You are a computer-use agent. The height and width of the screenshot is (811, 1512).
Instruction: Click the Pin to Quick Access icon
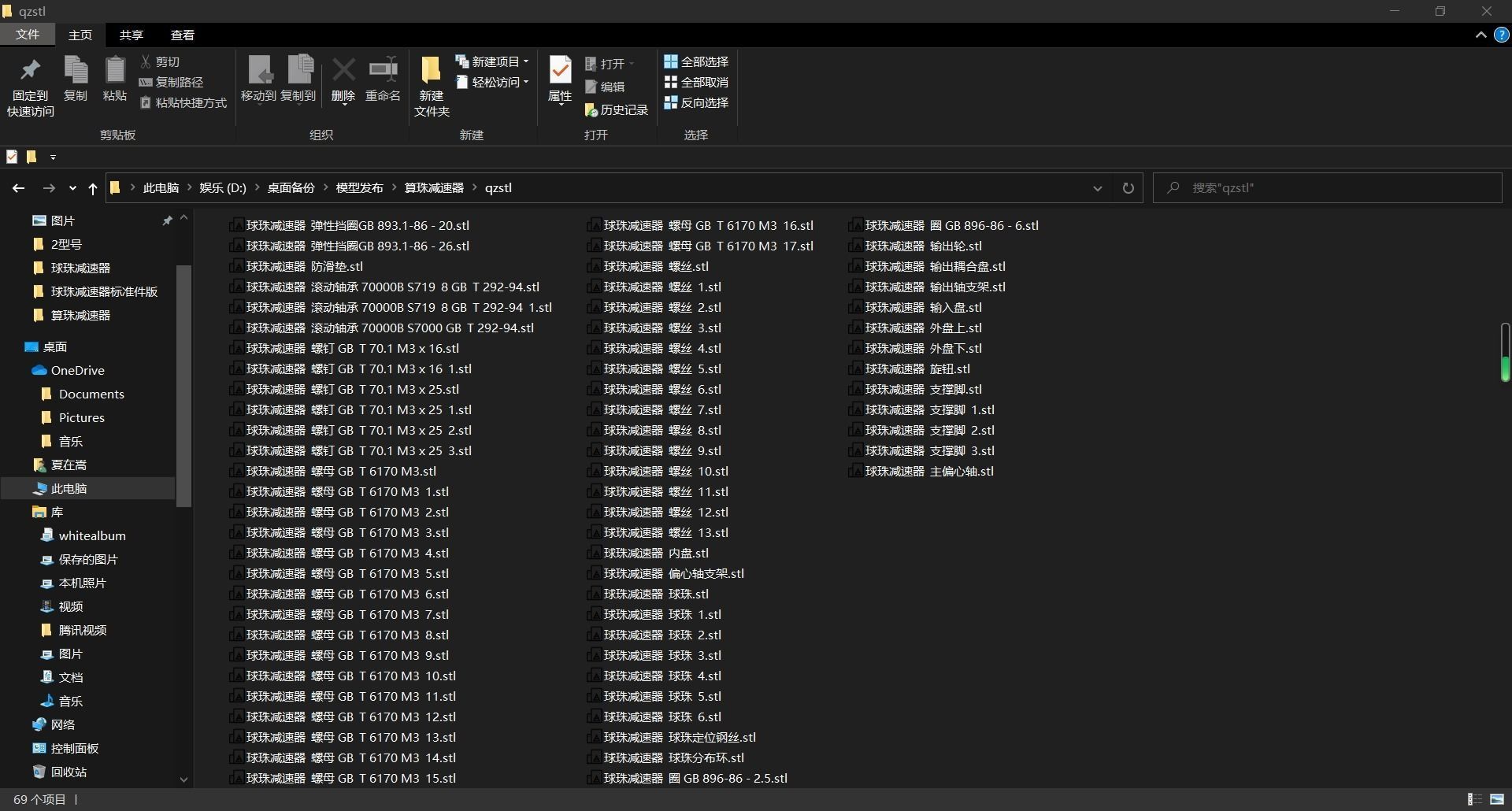coord(31,72)
